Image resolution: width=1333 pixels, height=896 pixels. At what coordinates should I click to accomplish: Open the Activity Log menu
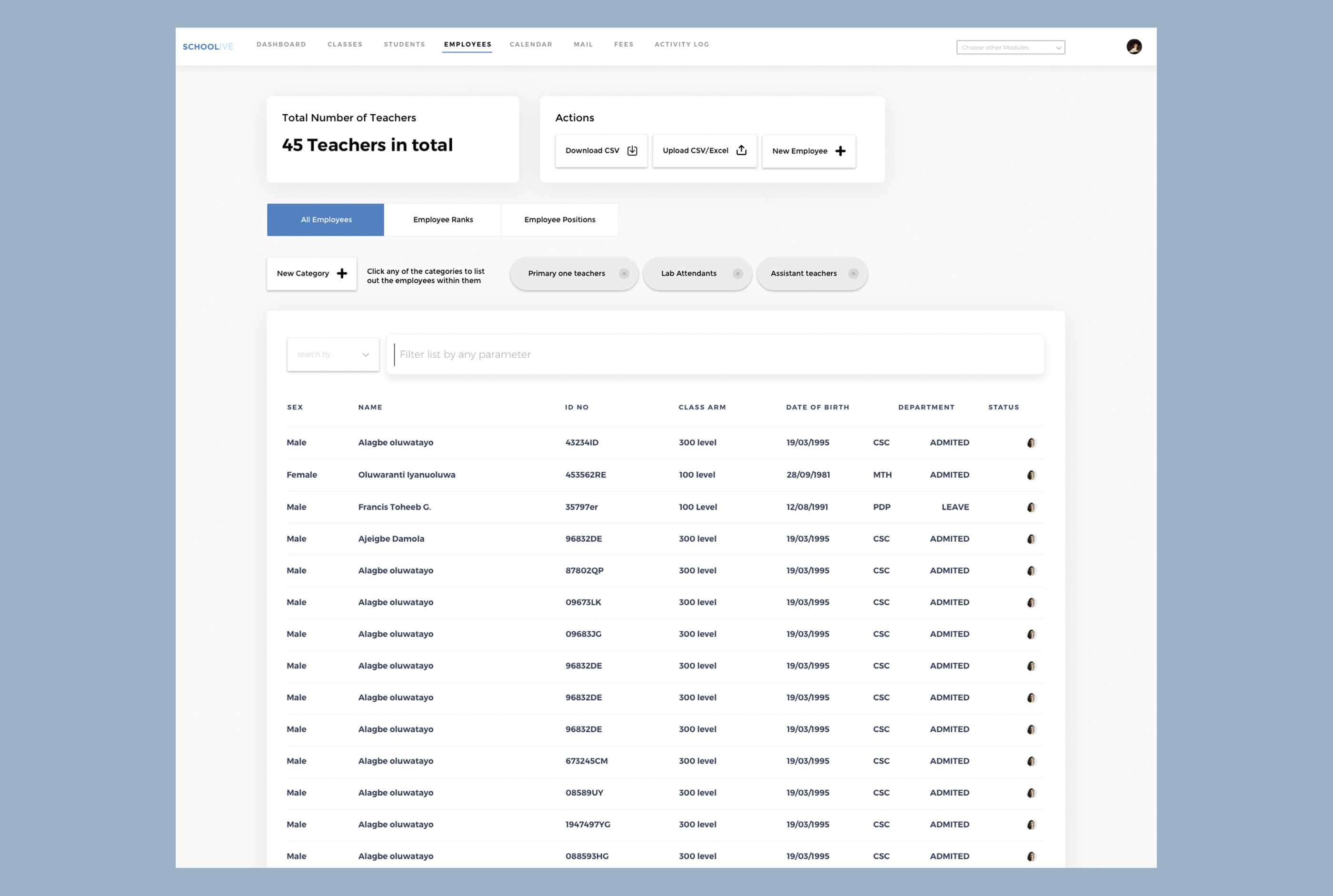[682, 45]
